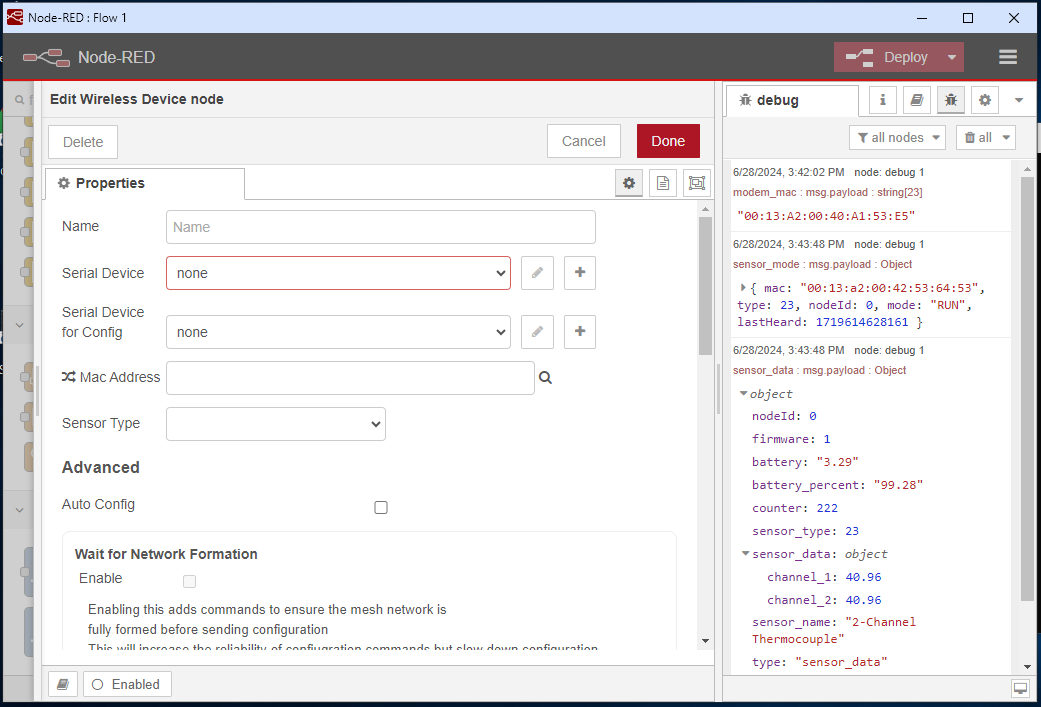The image size is (1041, 707).
Task: Expand the sensor_mode payload object triangle
Action: (x=743, y=288)
